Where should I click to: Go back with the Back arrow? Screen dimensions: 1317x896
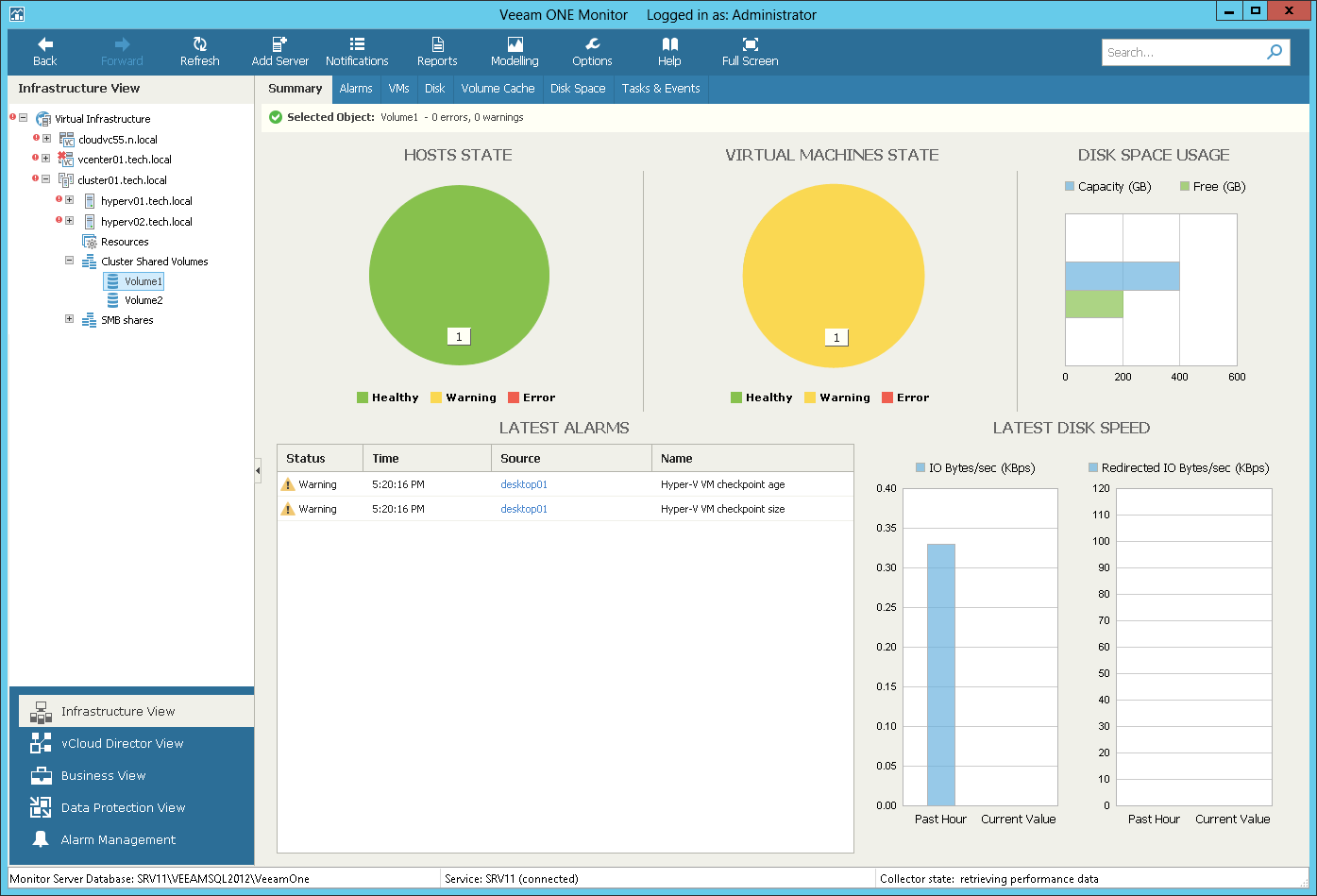[x=44, y=52]
